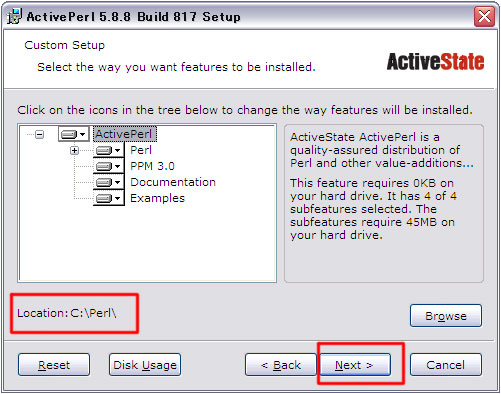Screen dimensions: 501x394
Task: Click the installer icon in title bar
Action: (14, 16)
